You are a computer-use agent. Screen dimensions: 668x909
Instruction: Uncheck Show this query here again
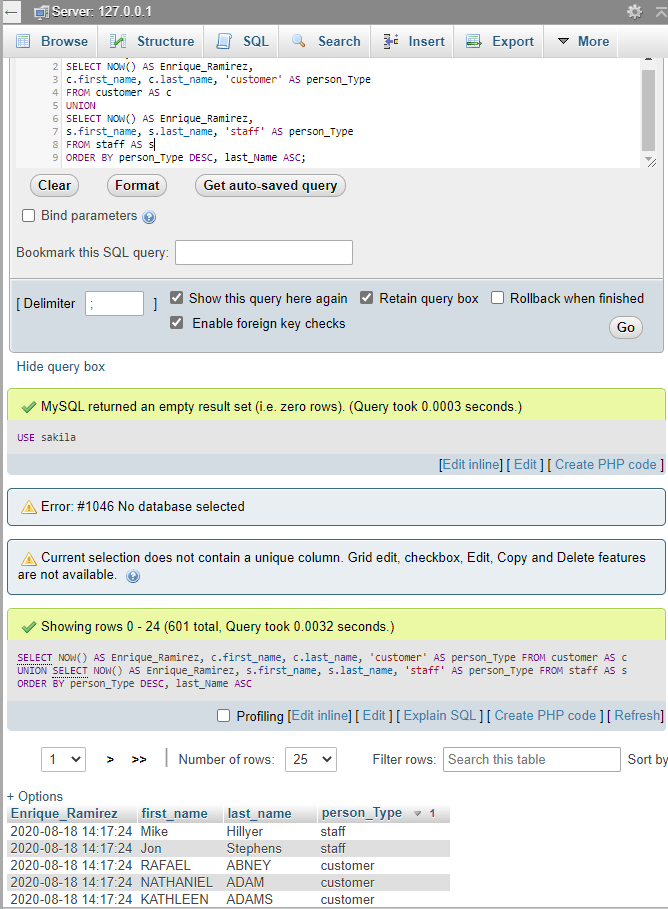pos(176,297)
